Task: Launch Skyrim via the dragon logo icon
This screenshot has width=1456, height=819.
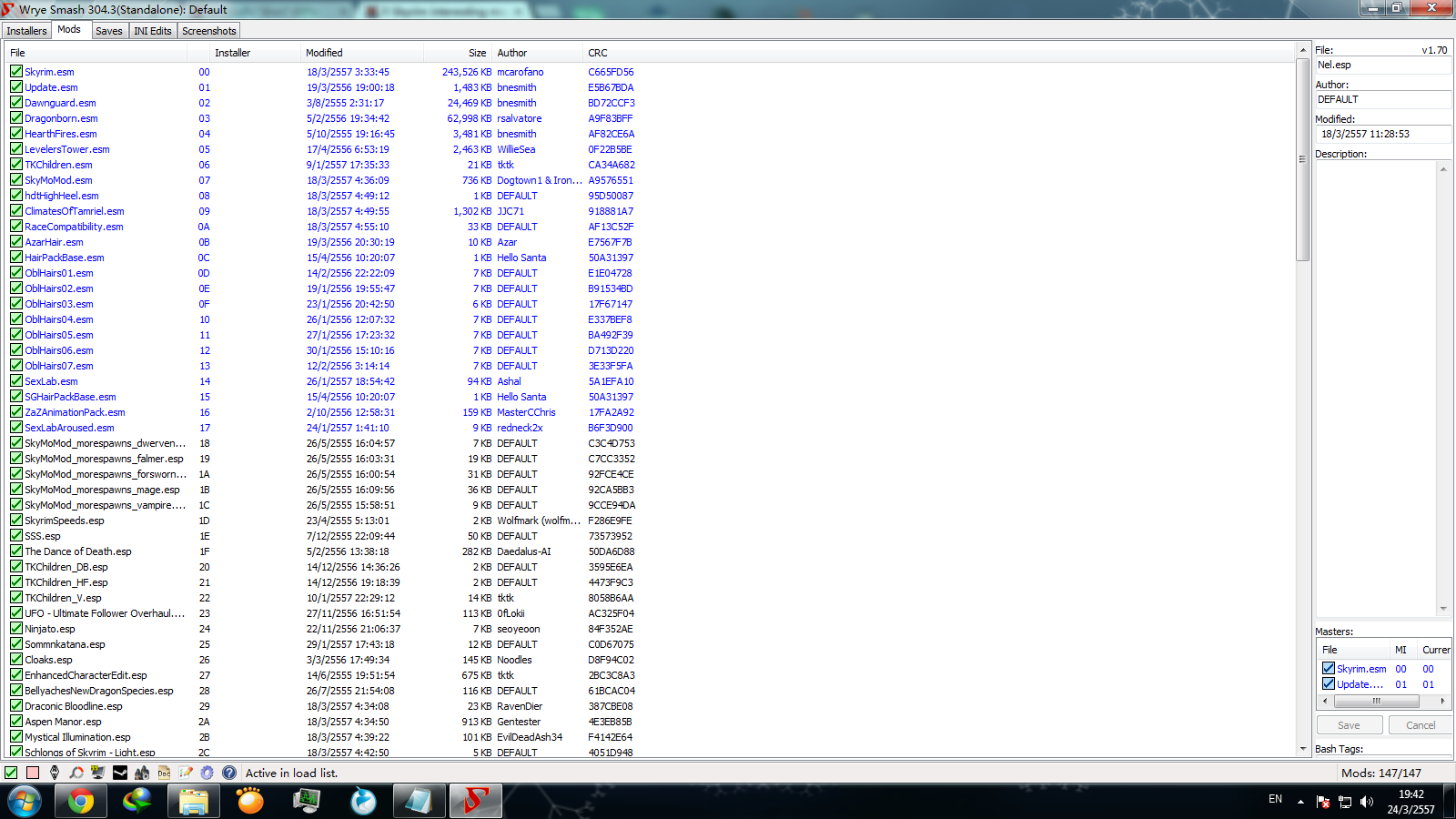Action: (x=55, y=773)
